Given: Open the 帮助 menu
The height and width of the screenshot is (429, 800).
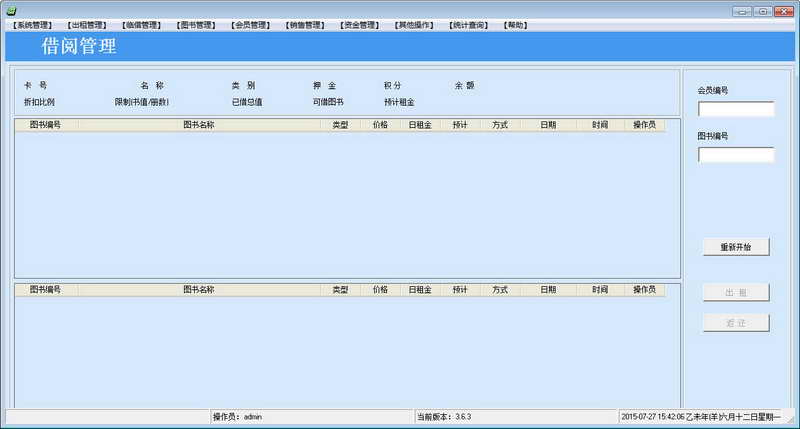Looking at the screenshot, I should pyautogui.click(x=515, y=25).
